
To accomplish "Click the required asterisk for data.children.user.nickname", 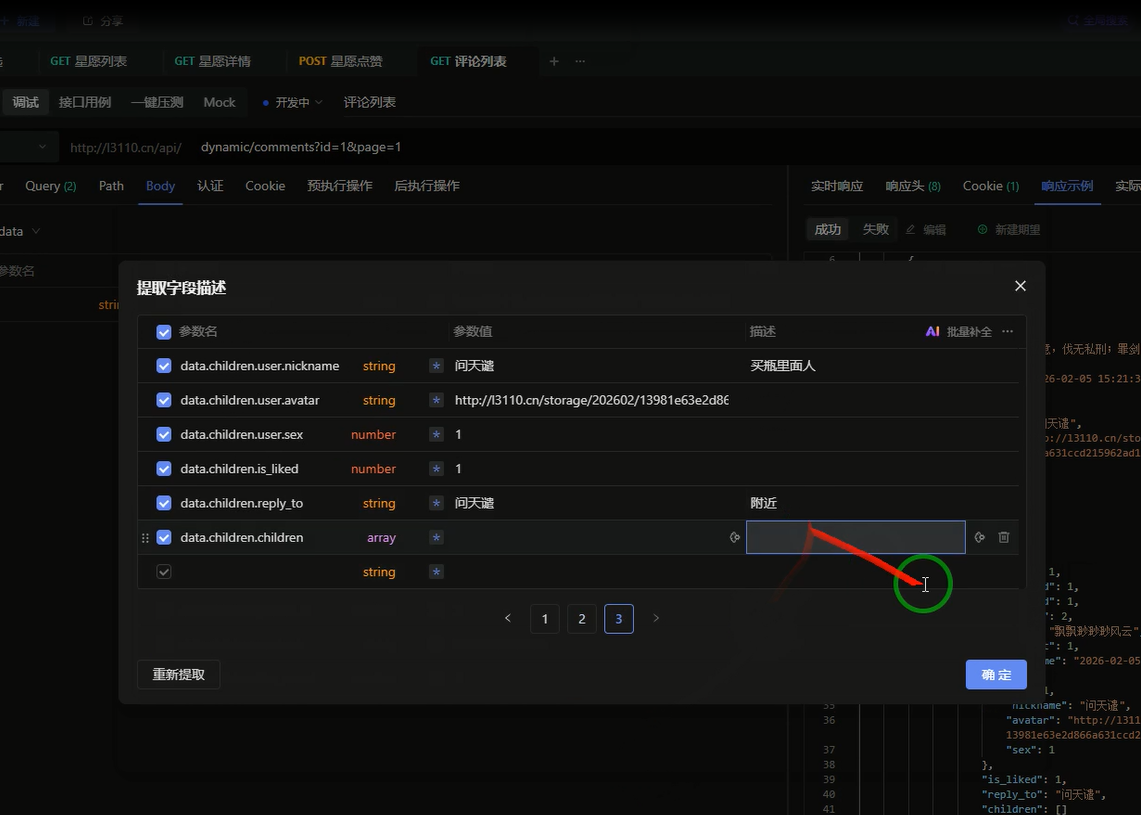I will pyautogui.click(x=436, y=366).
